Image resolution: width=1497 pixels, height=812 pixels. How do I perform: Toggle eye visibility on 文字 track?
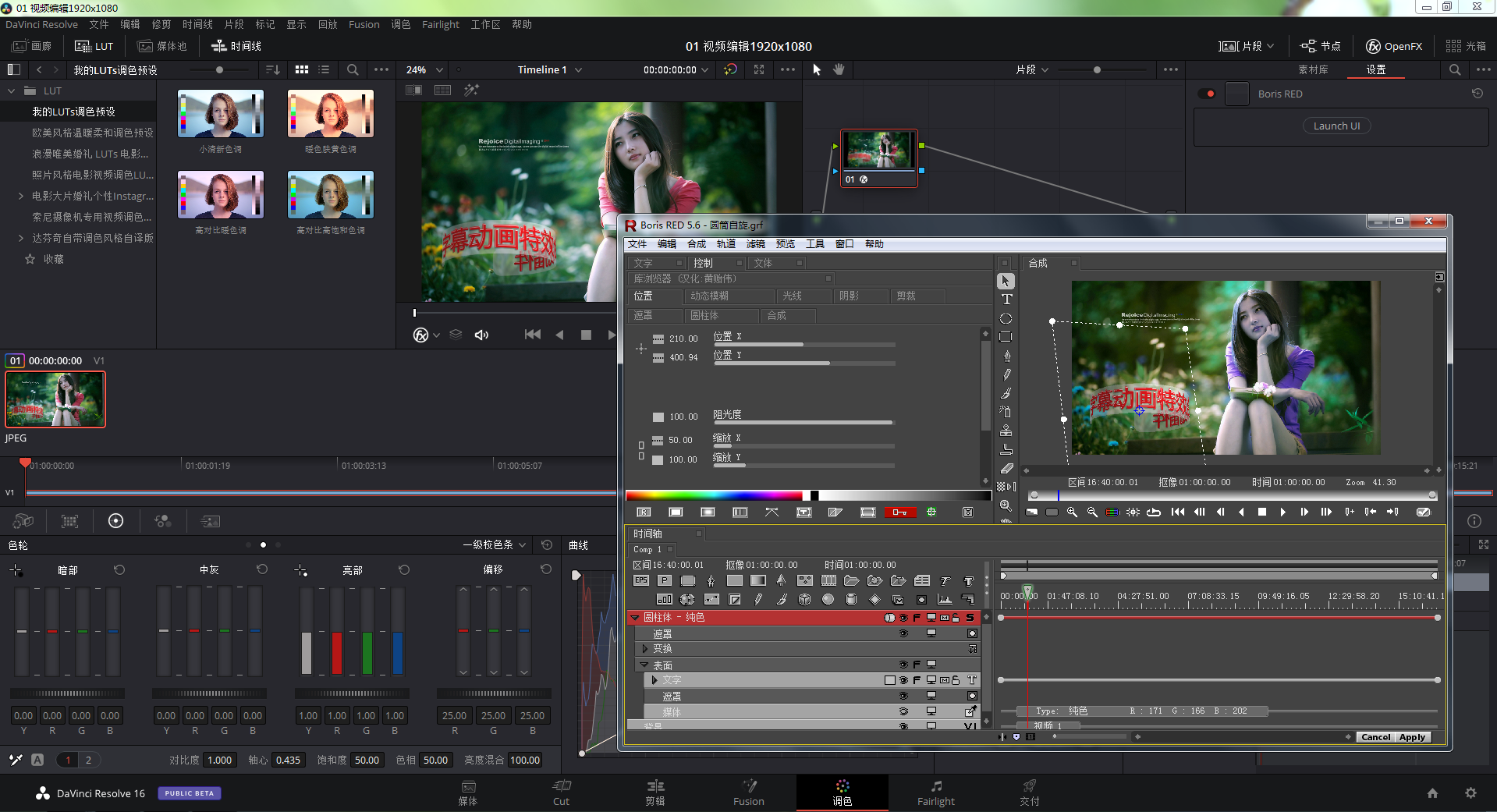[x=903, y=680]
